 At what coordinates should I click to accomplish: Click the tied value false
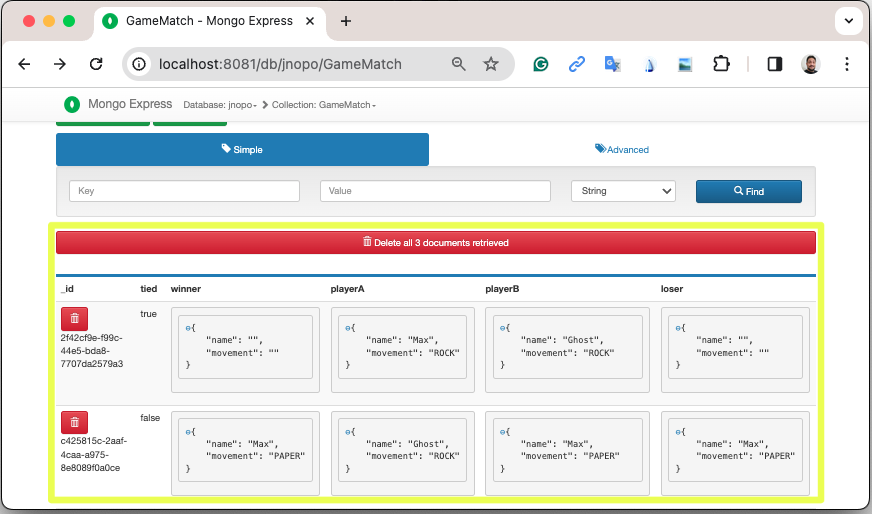coord(150,418)
